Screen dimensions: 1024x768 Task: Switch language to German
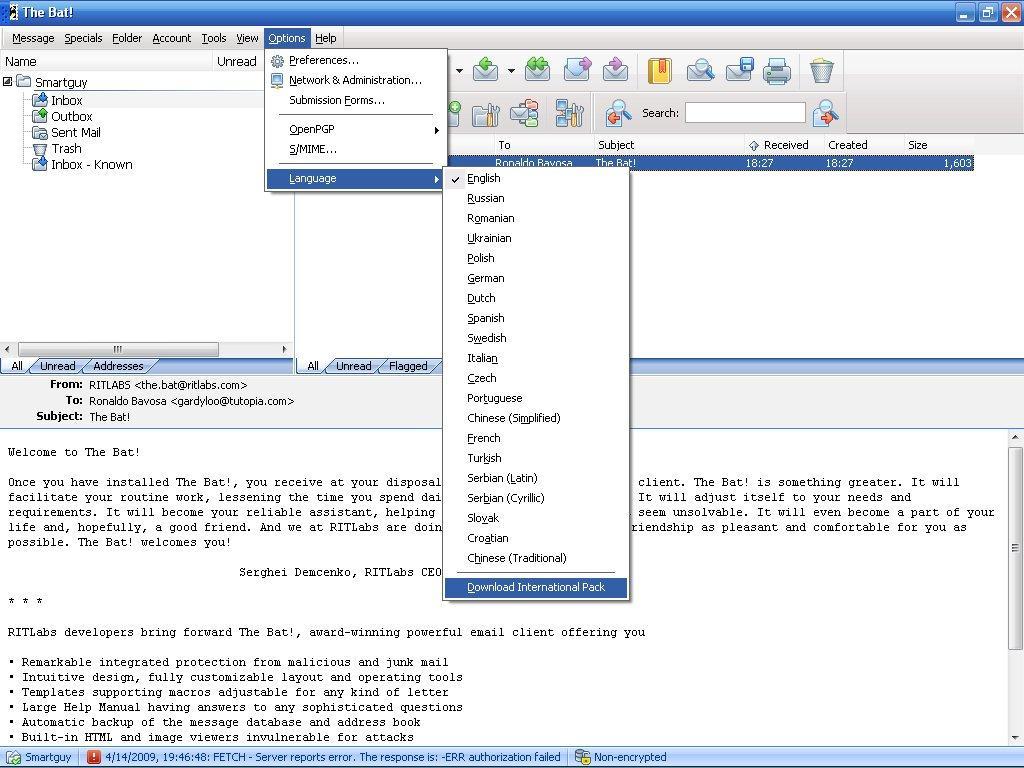[x=536, y=278]
